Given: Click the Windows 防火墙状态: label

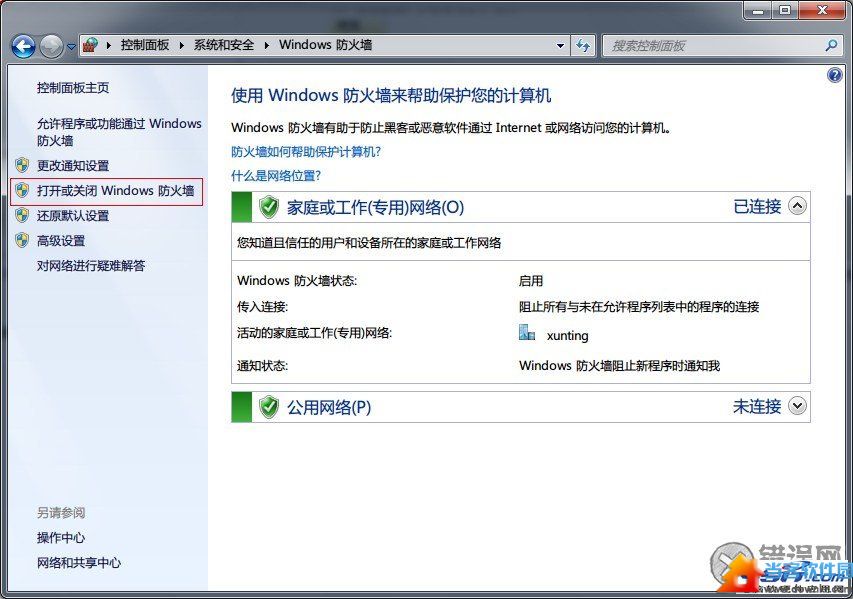Looking at the screenshot, I should [x=297, y=281].
